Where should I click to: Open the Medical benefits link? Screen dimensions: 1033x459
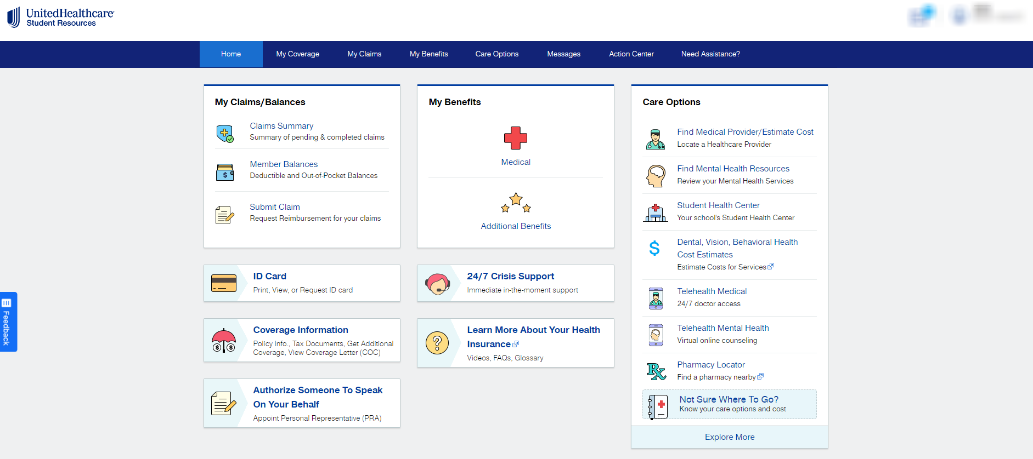point(516,162)
